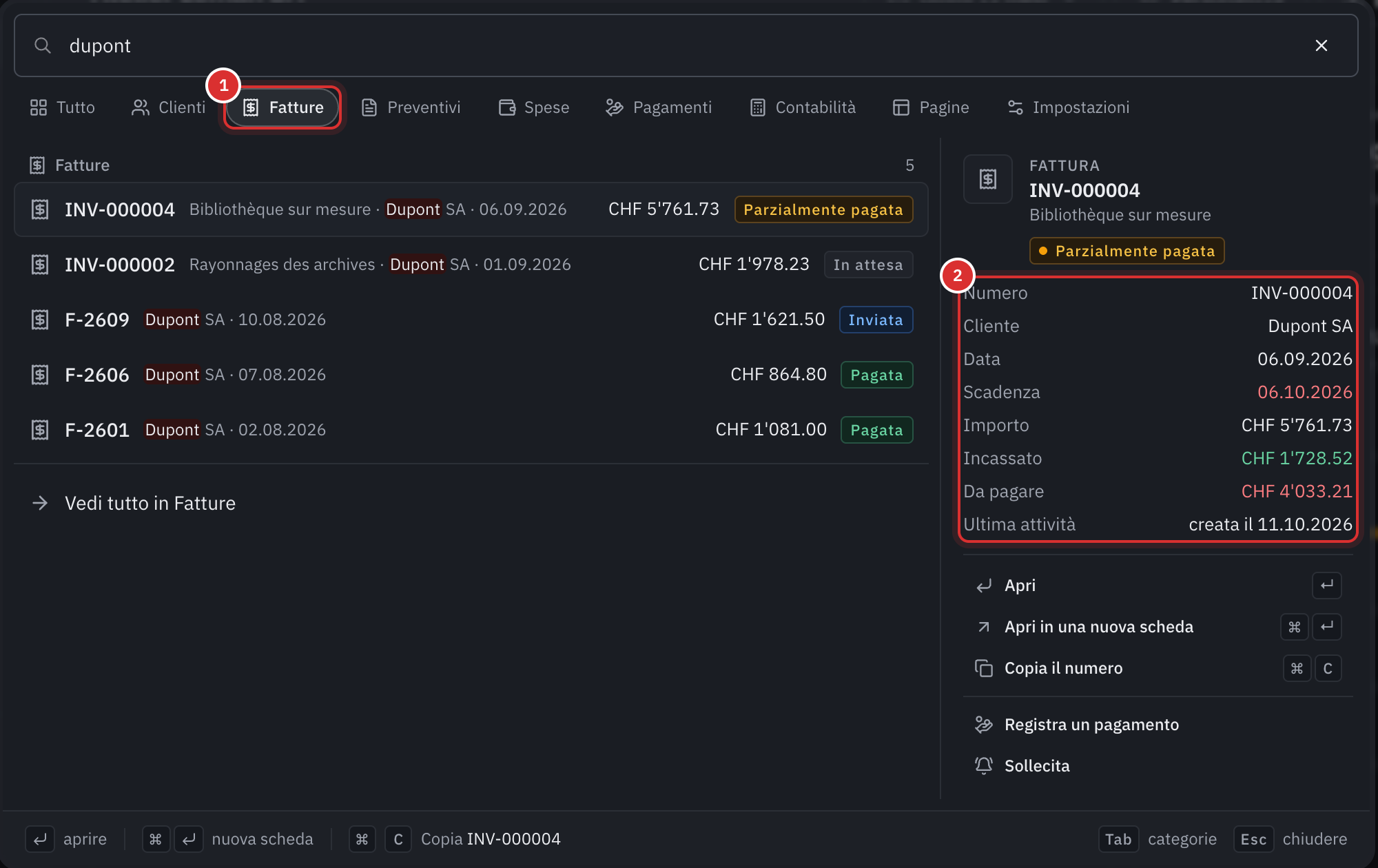This screenshot has width=1378, height=868.
Task: Select the Contabilità tab
Action: point(803,107)
